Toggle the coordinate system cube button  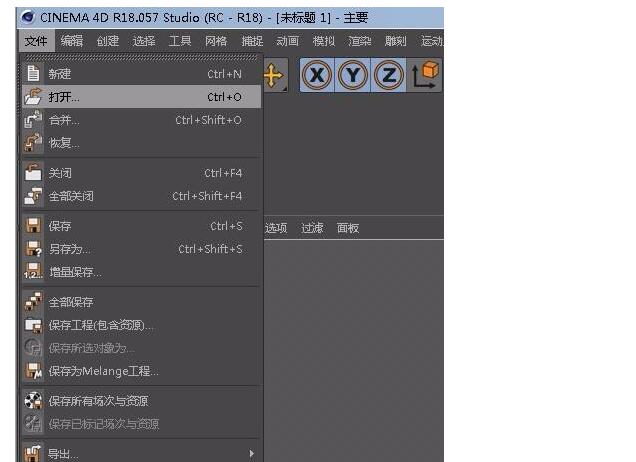pyautogui.click(x=424, y=75)
